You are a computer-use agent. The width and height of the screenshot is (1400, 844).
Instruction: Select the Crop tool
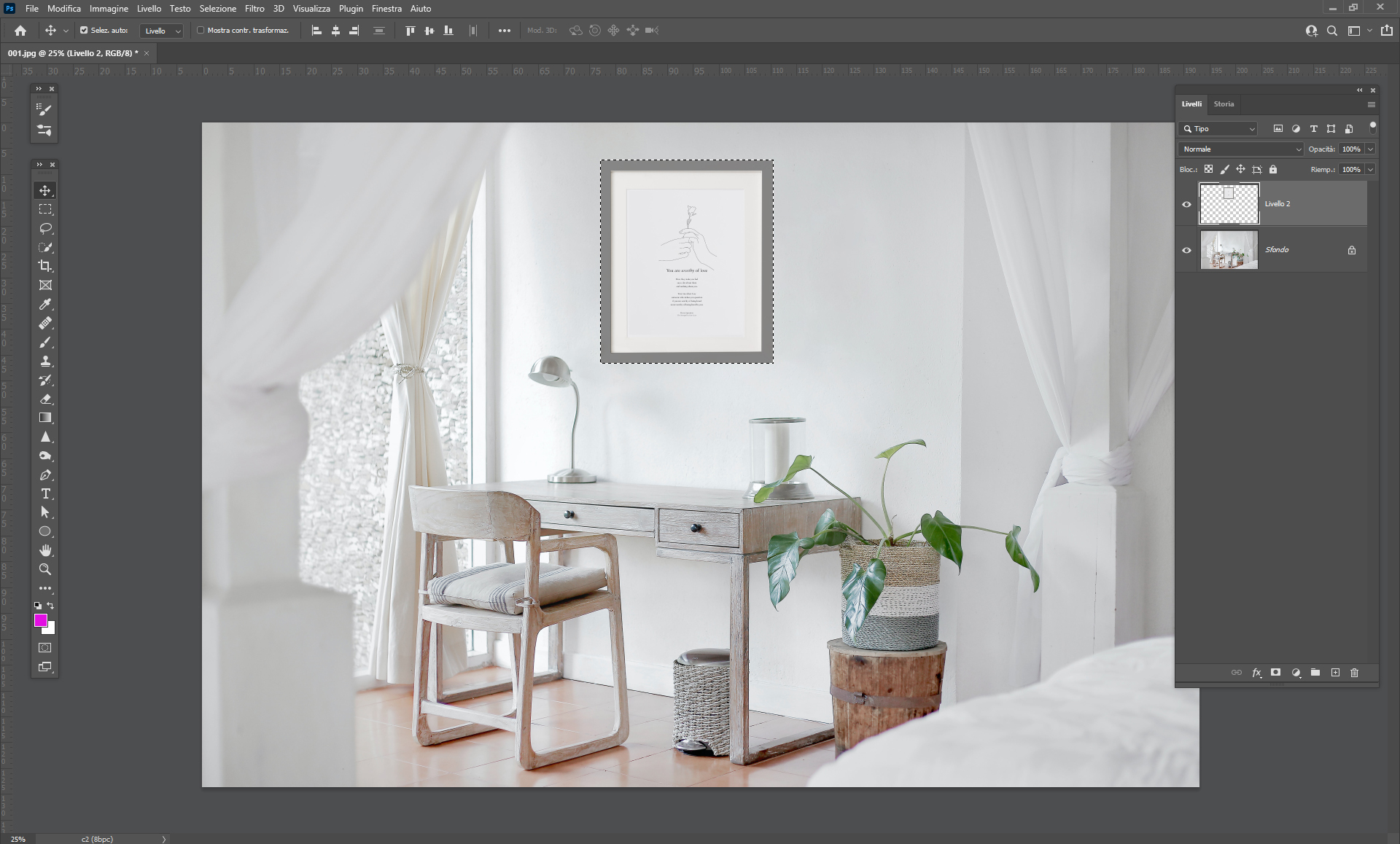(45, 266)
